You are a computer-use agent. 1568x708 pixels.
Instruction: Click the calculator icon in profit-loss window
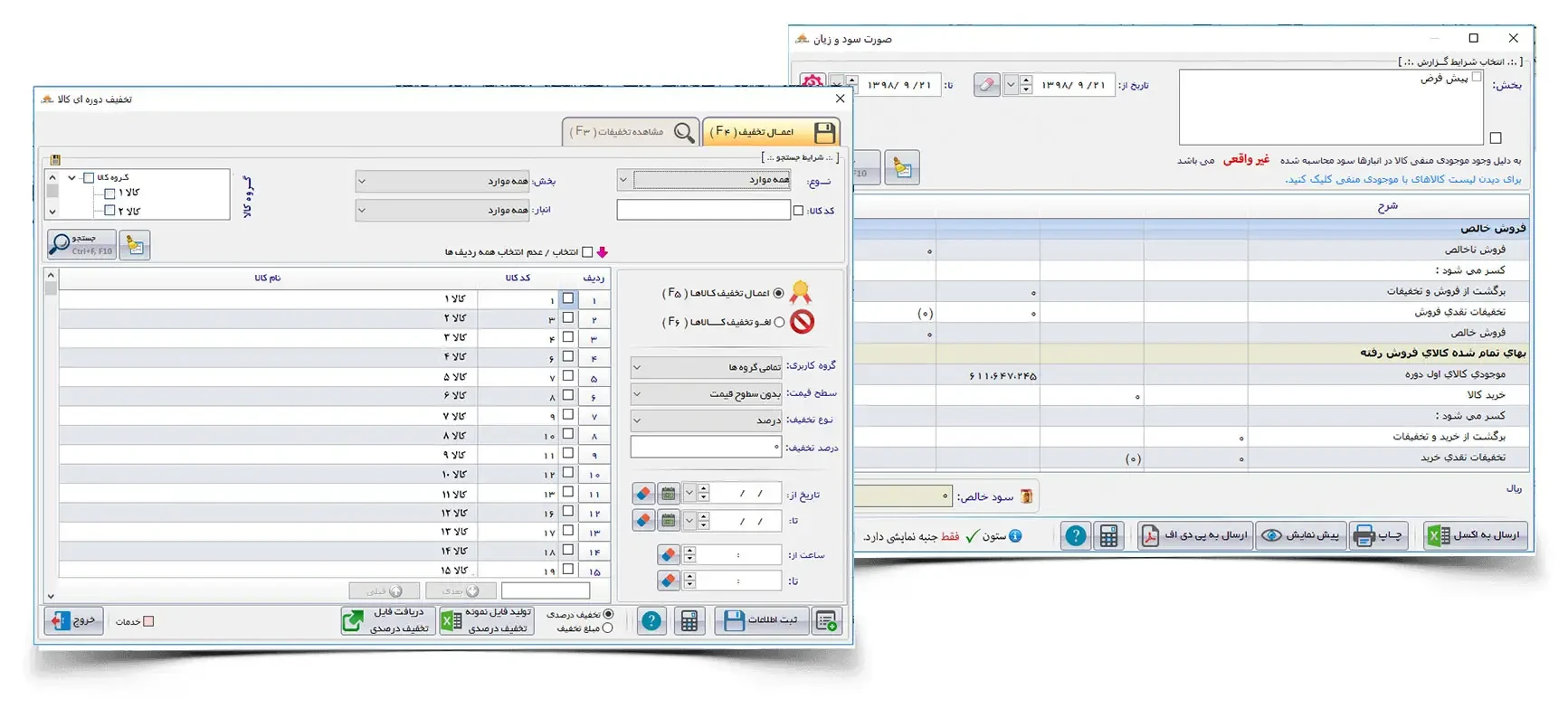[x=1108, y=536]
